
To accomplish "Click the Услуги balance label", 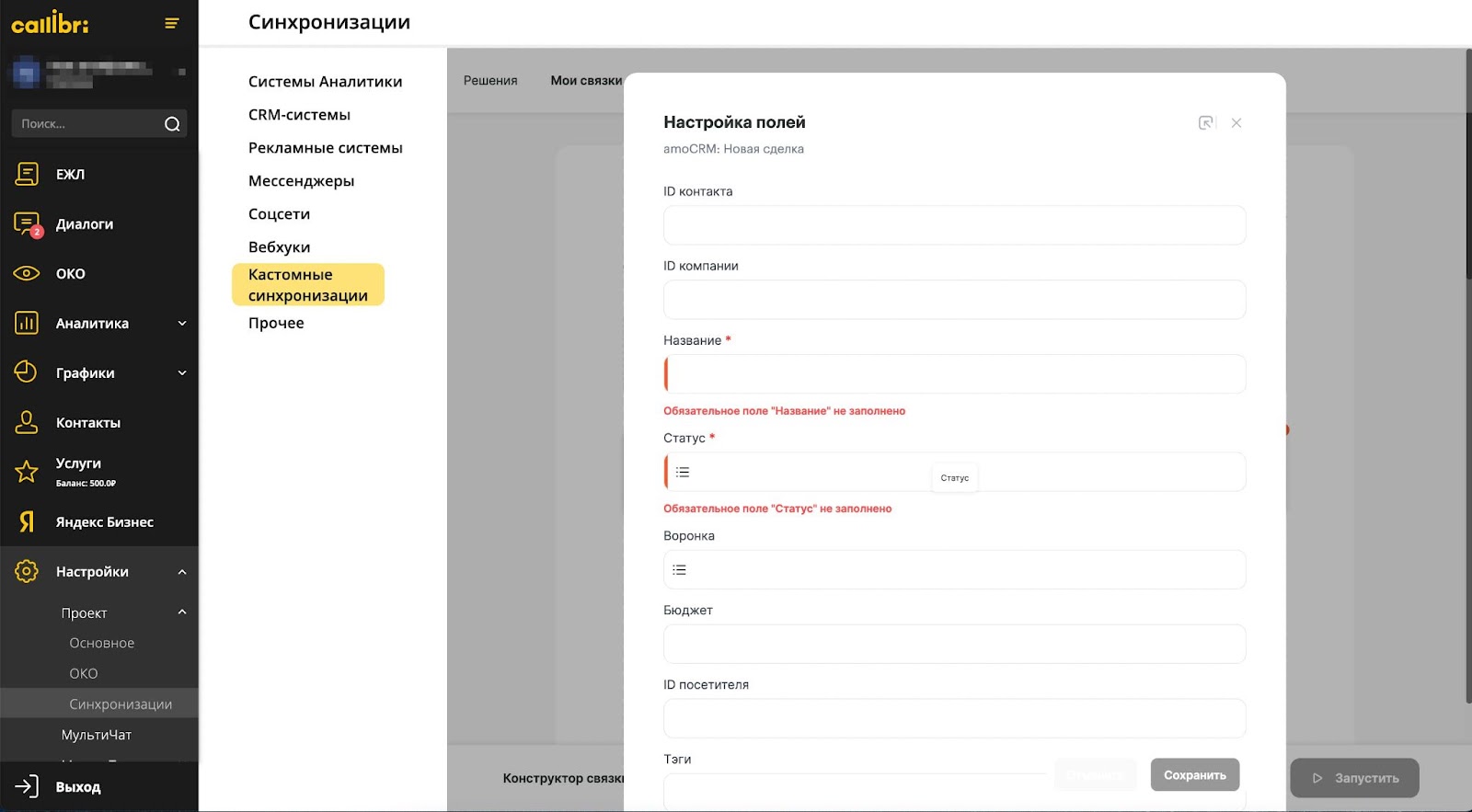I will pos(86,484).
